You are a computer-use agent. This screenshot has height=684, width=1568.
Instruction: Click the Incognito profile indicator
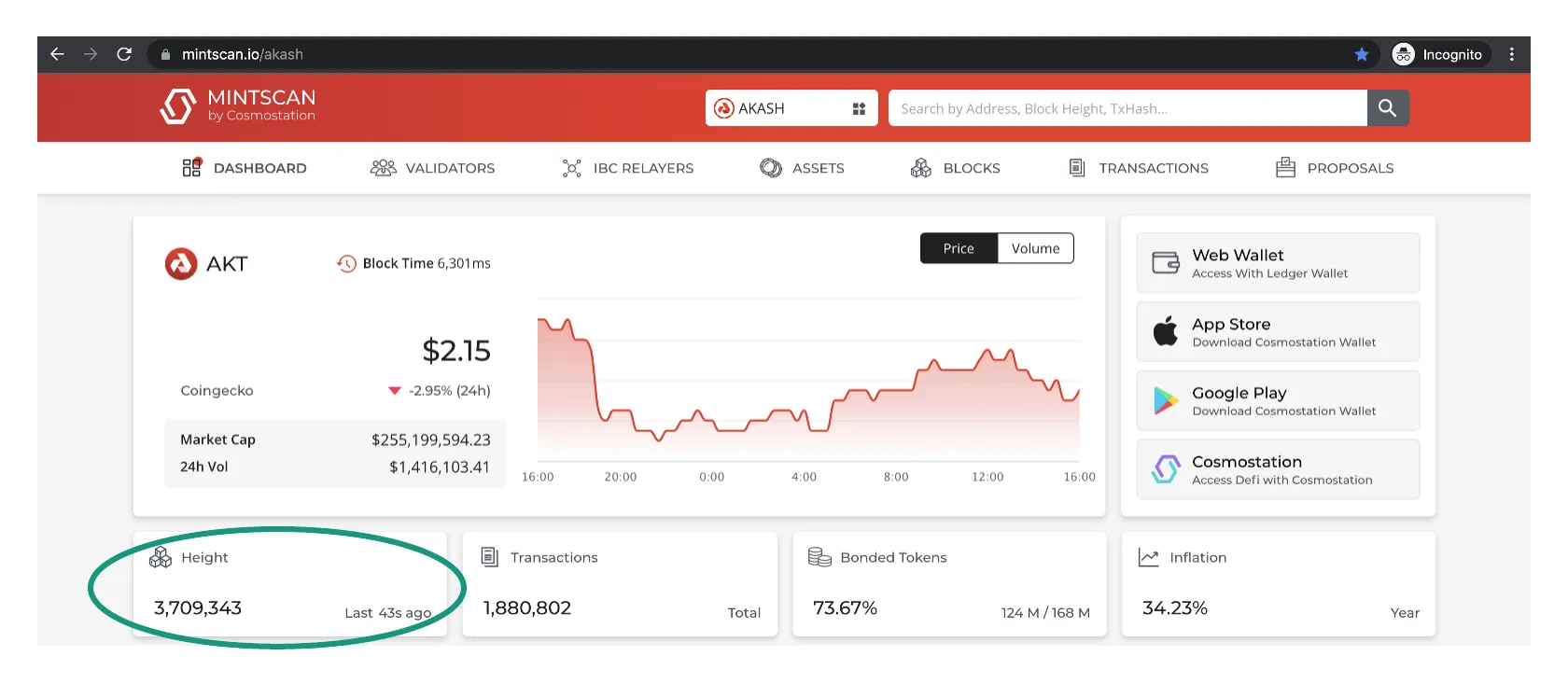click(1438, 54)
